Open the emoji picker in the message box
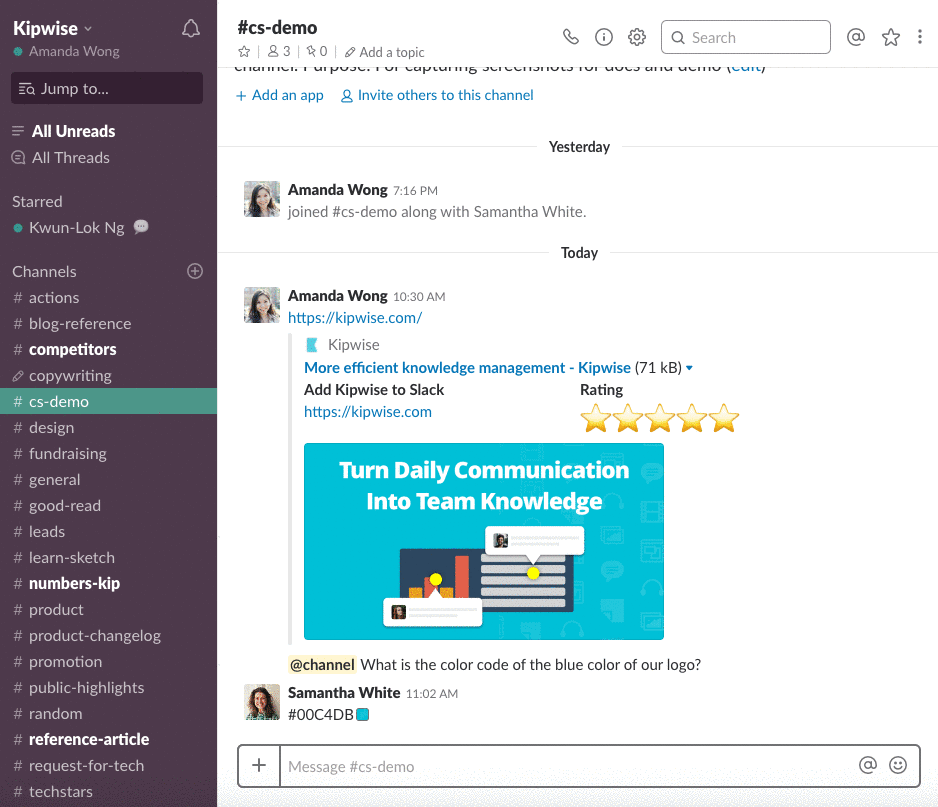The height and width of the screenshot is (807, 938). pos(898,765)
